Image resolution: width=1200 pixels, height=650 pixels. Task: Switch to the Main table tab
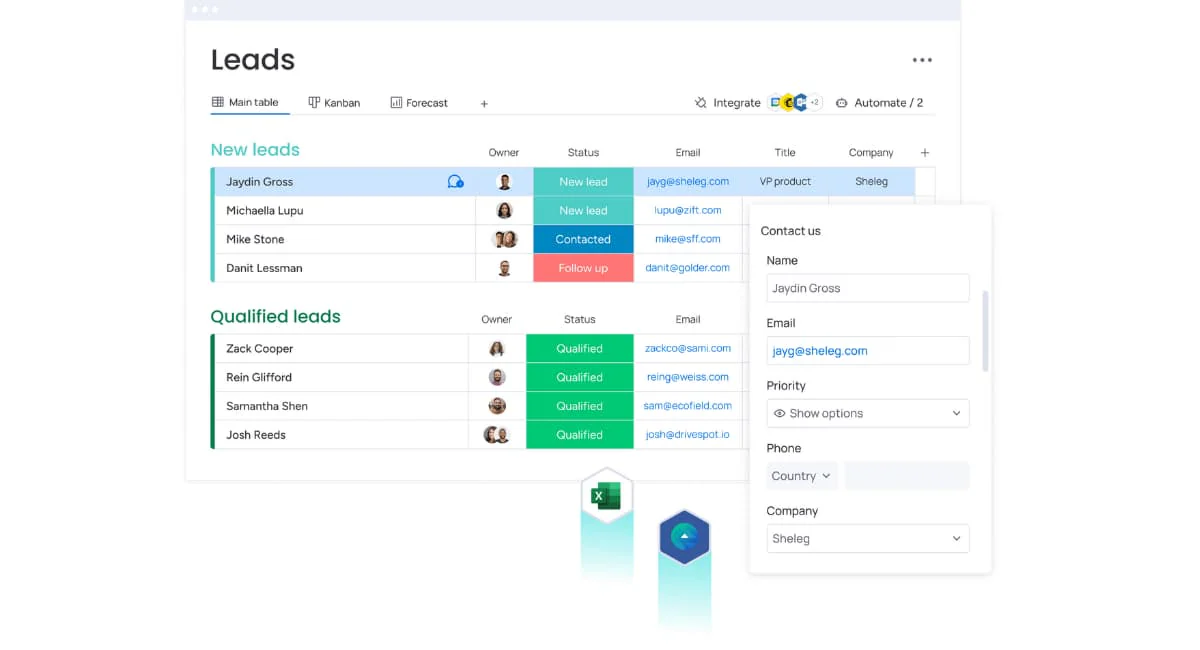coord(245,102)
